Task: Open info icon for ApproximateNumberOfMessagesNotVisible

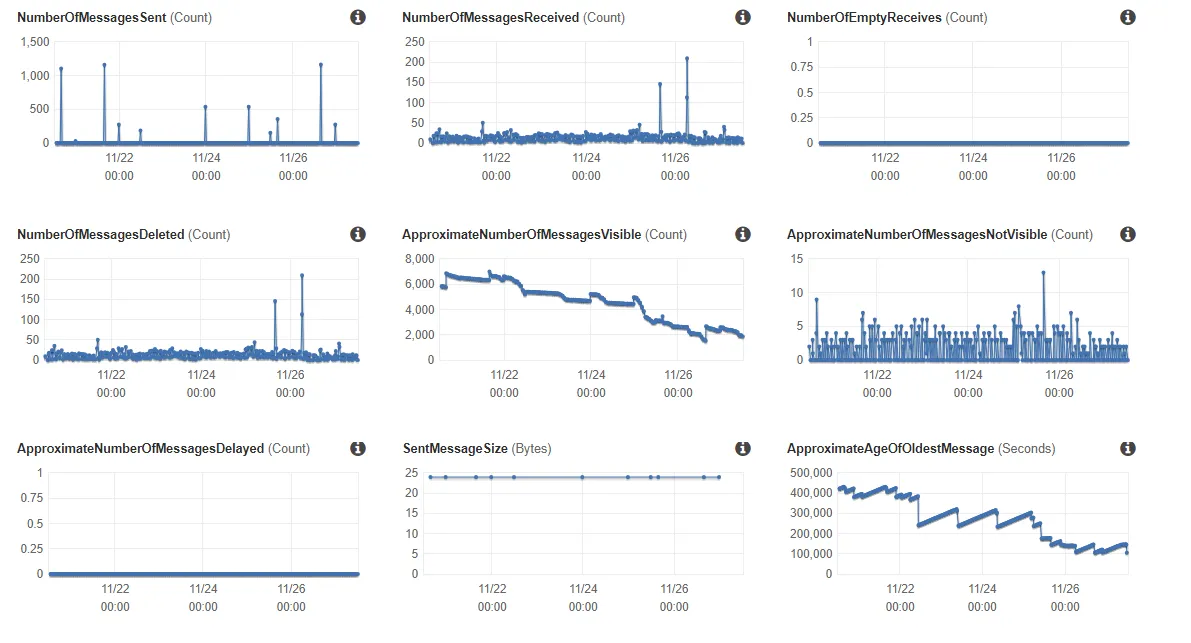Action: tap(1128, 235)
